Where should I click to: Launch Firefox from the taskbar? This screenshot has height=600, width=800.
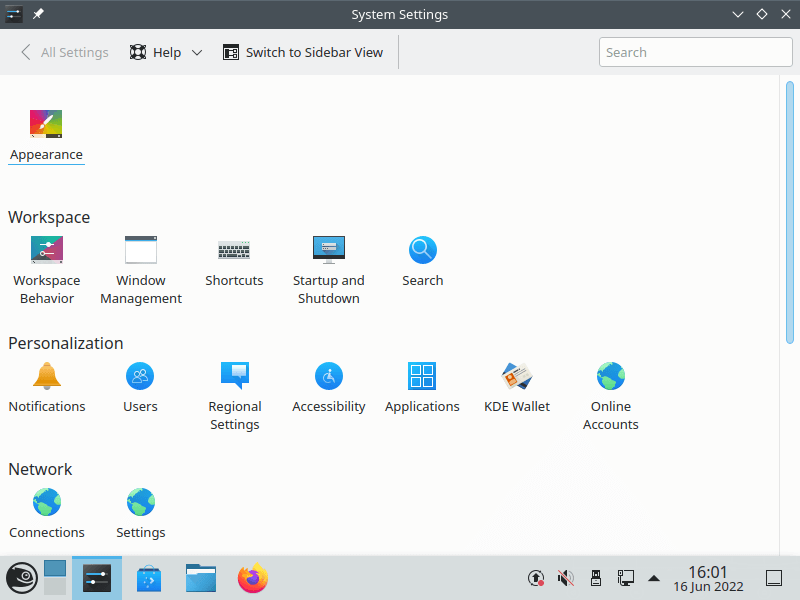click(253, 578)
